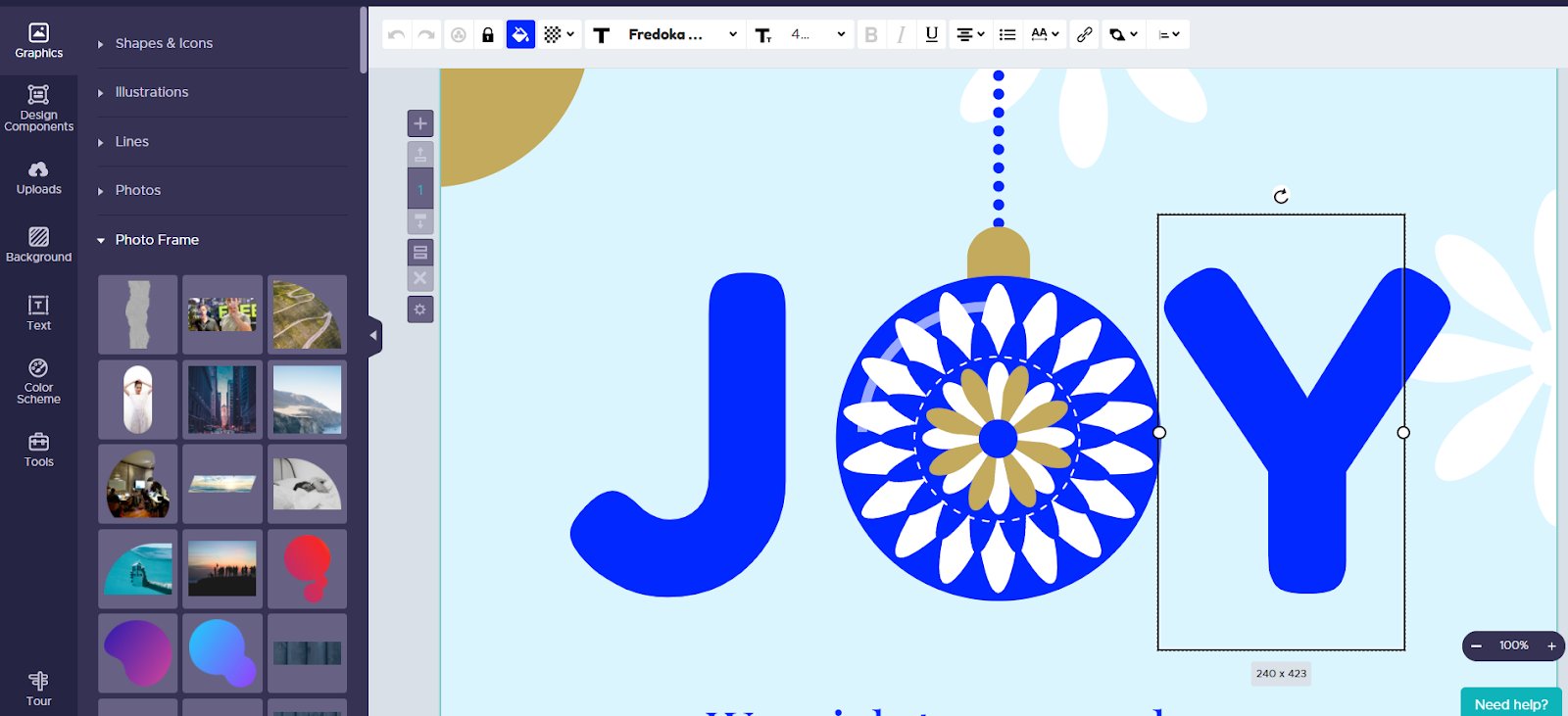This screenshot has height=716, width=1568.
Task: Toggle the lock on selected element
Action: [488, 35]
